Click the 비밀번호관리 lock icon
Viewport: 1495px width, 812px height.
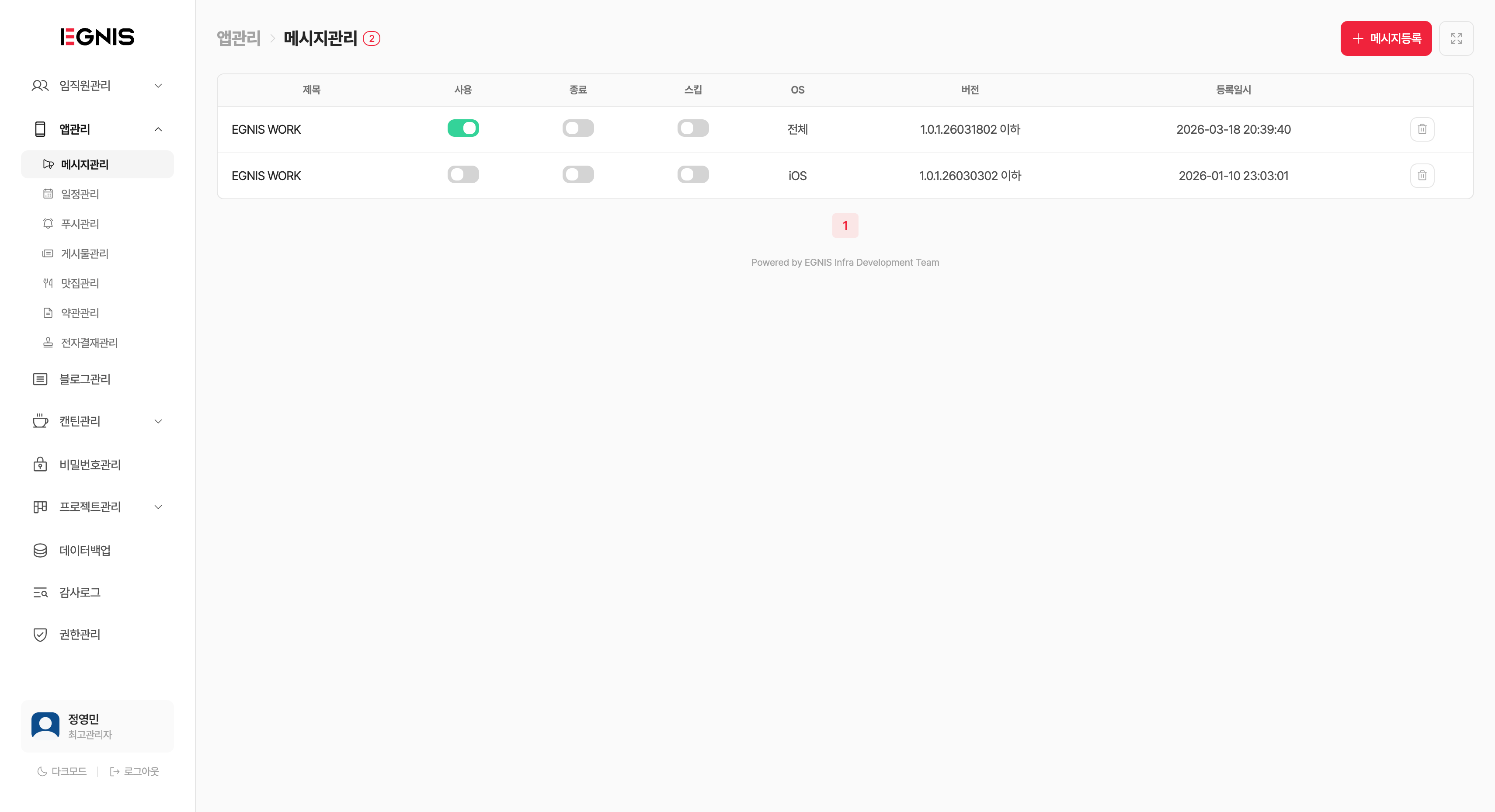pos(40,464)
